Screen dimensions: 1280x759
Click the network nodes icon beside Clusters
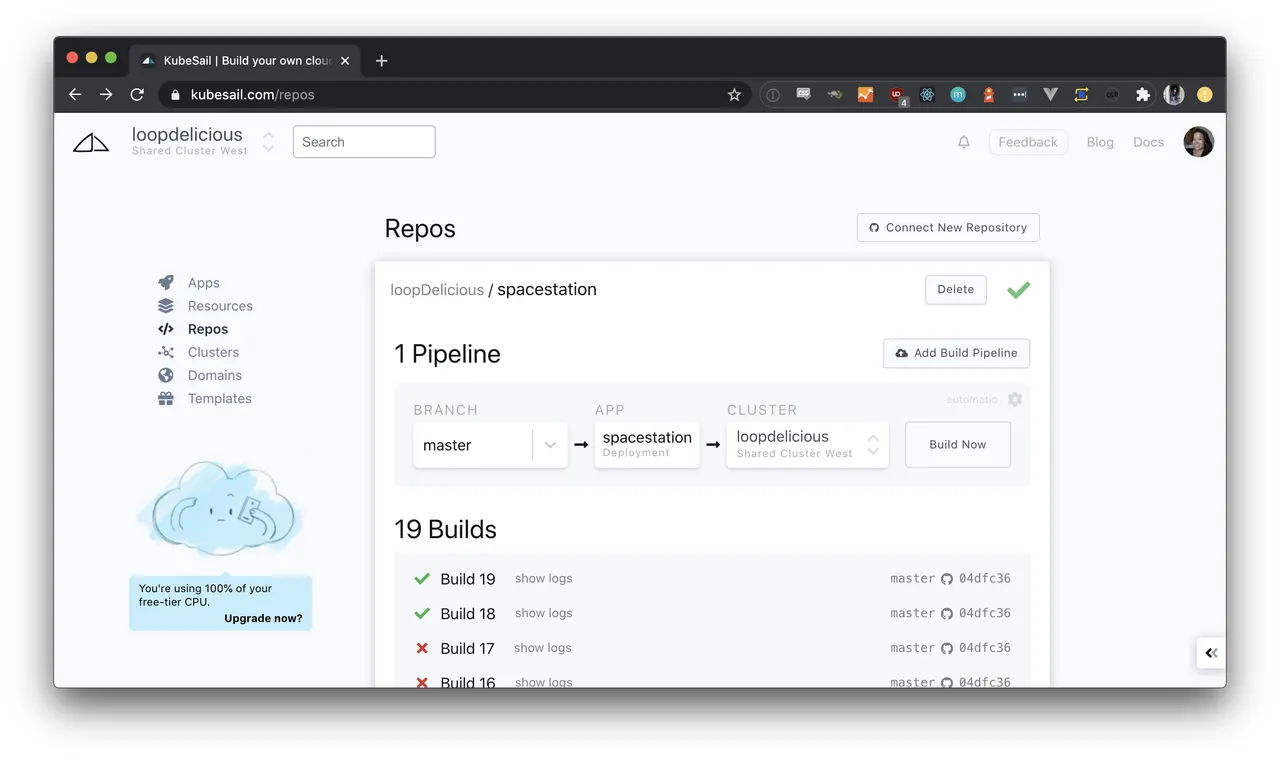point(166,352)
